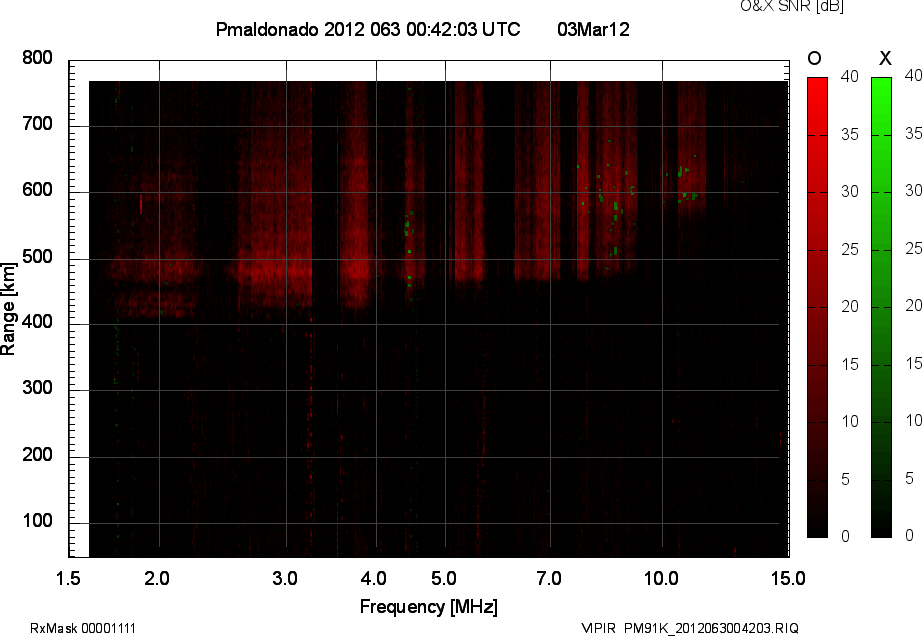This screenshot has height=636, width=922.
Task: Select the title text 'Pmaldonado 2012 063 00:42:03 UTC'
Action: 368,29
